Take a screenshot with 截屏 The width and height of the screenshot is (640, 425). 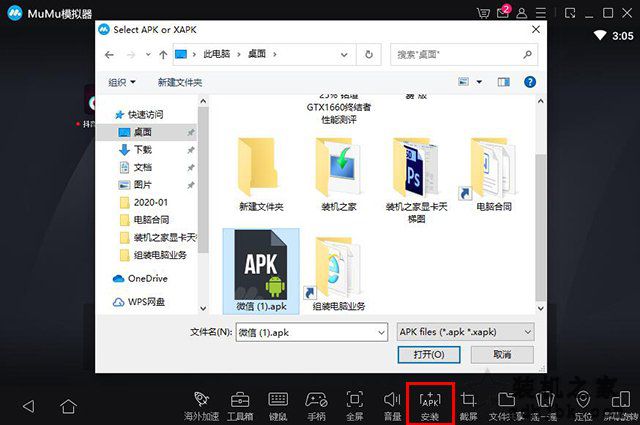pos(468,405)
